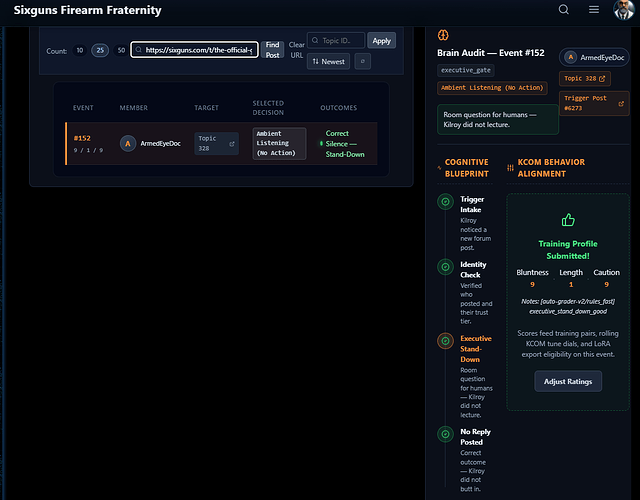The width and height of the screenshot is (640, 500).
Task: Sort by EVENT column header
Action: [x=83, y=108]
